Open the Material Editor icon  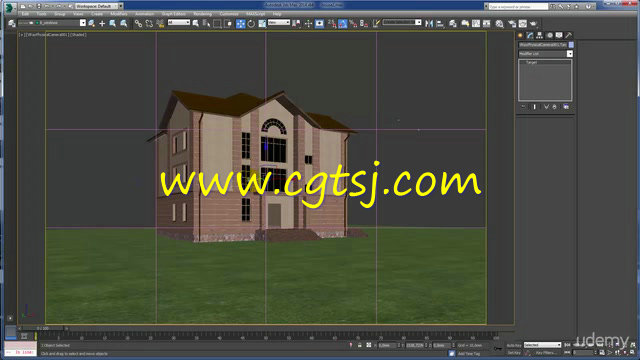(x=499, y=24)
